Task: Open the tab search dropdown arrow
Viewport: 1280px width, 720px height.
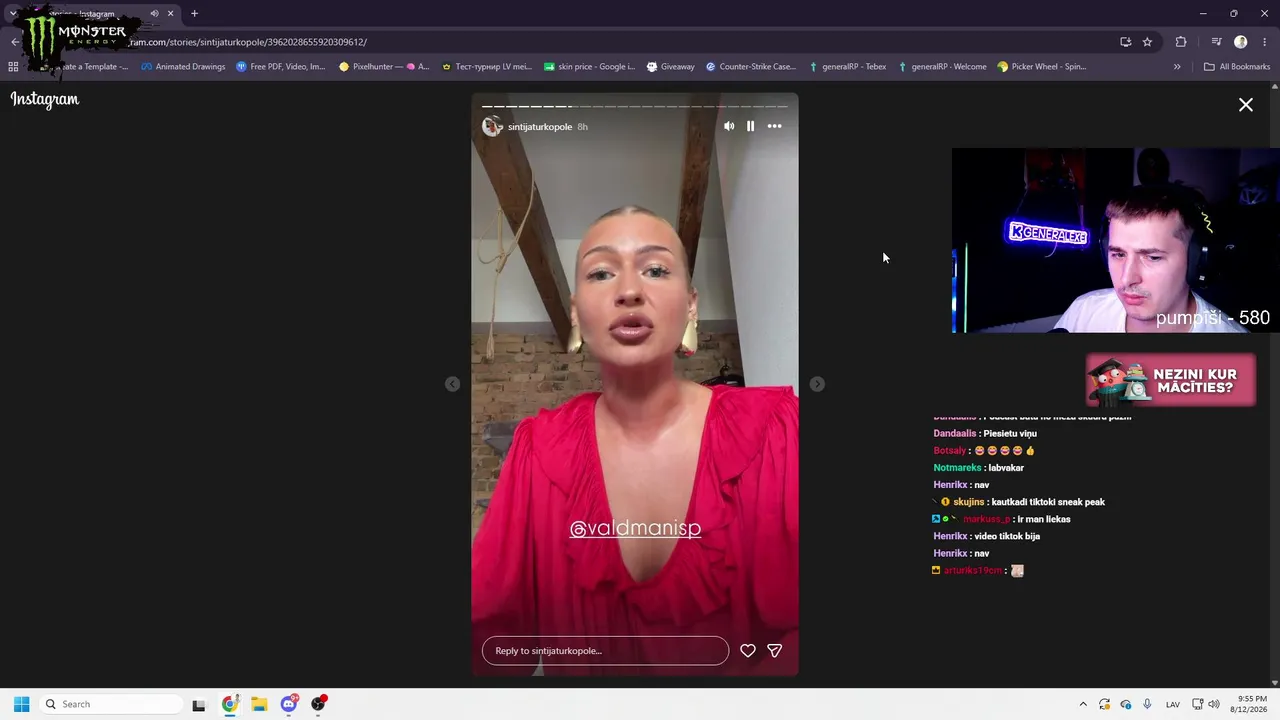Action: pos(12,14)
